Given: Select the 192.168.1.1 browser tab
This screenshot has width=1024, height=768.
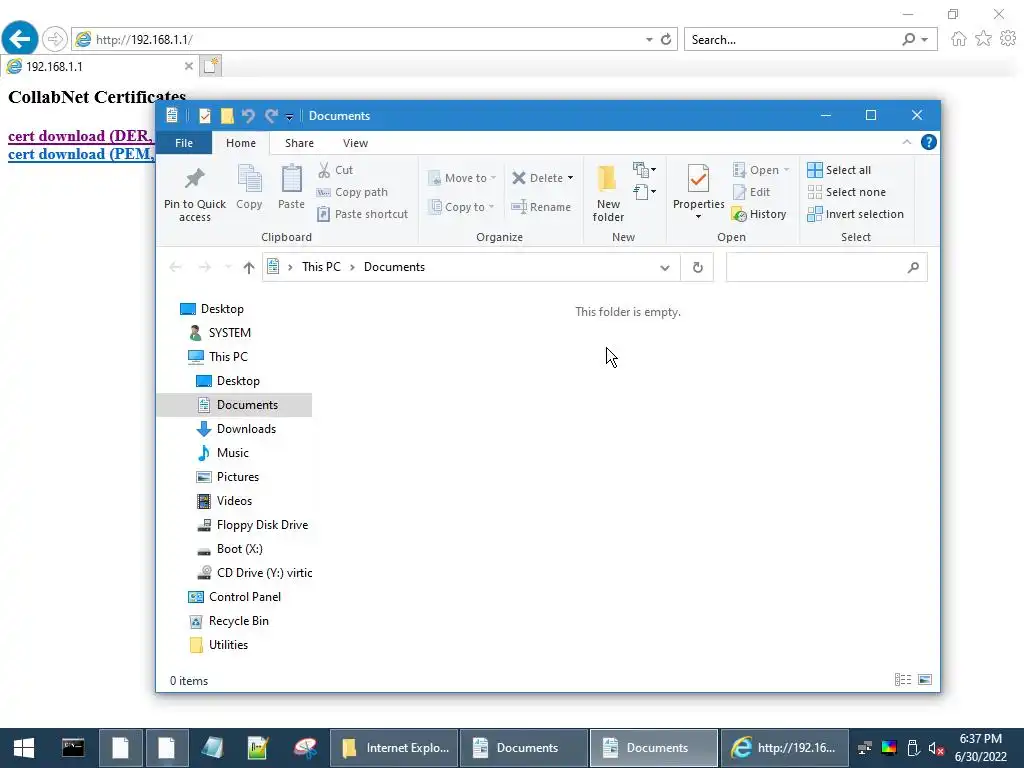Looking at the screenshot, I should pyautogui.click(x=98, y=66).
